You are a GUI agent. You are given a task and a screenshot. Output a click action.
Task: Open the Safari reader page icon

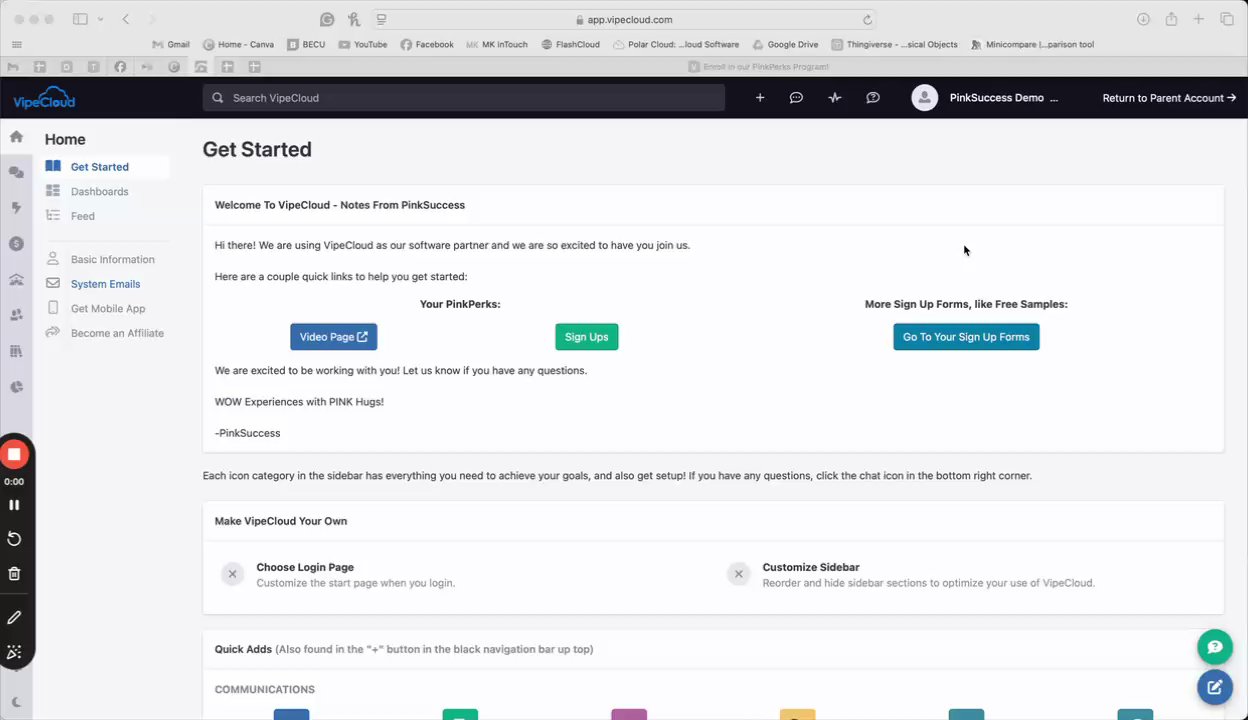pyautogui.click(x=381, y=19)
